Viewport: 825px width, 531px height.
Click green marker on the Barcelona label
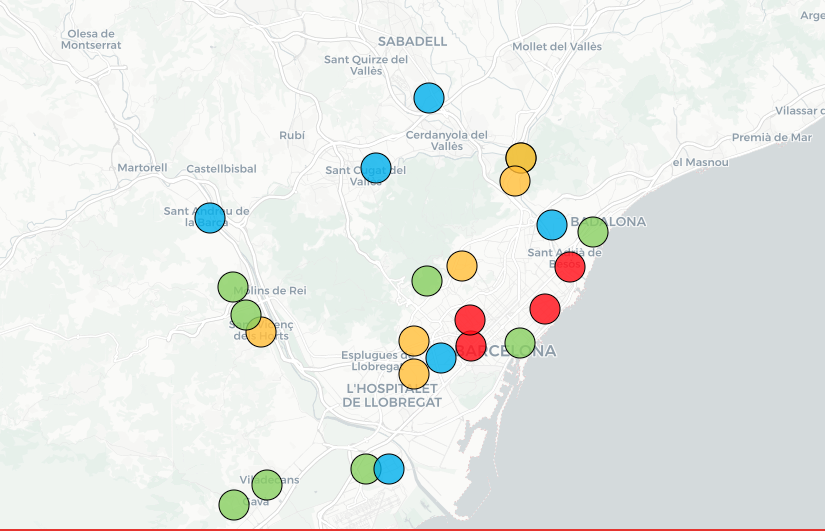520,343
